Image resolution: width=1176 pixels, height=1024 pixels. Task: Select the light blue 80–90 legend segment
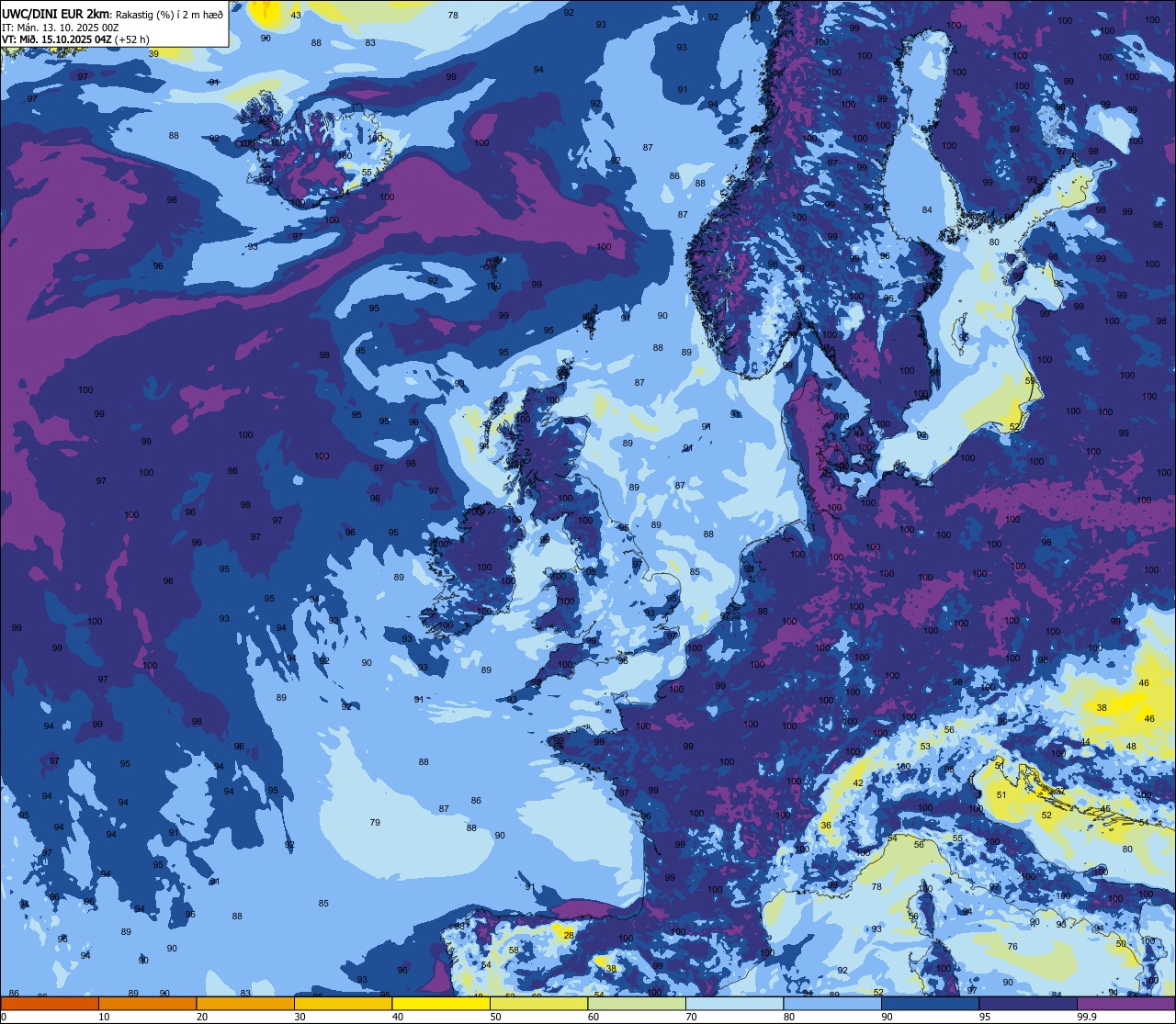click(x=832, y=1004)
